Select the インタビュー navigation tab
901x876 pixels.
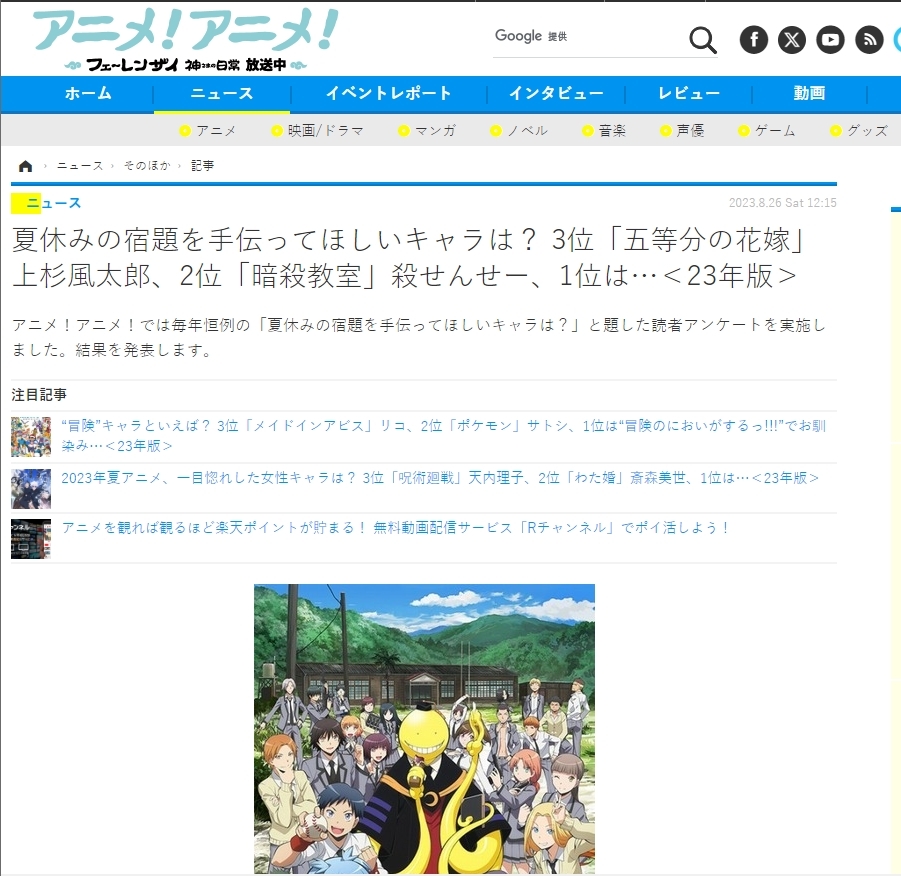[556, 94]
